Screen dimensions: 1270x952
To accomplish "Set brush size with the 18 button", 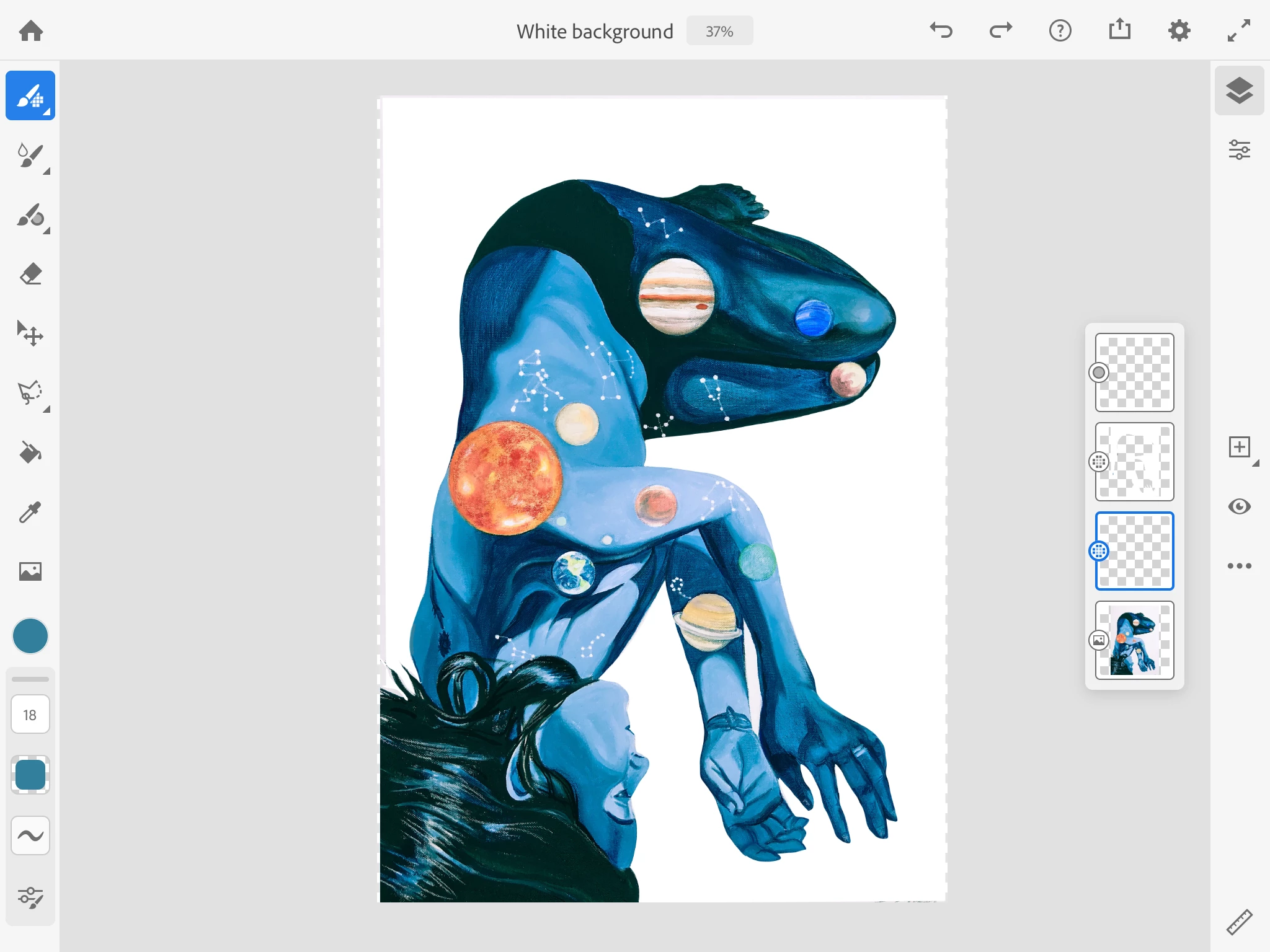I will tap(30, 715).
